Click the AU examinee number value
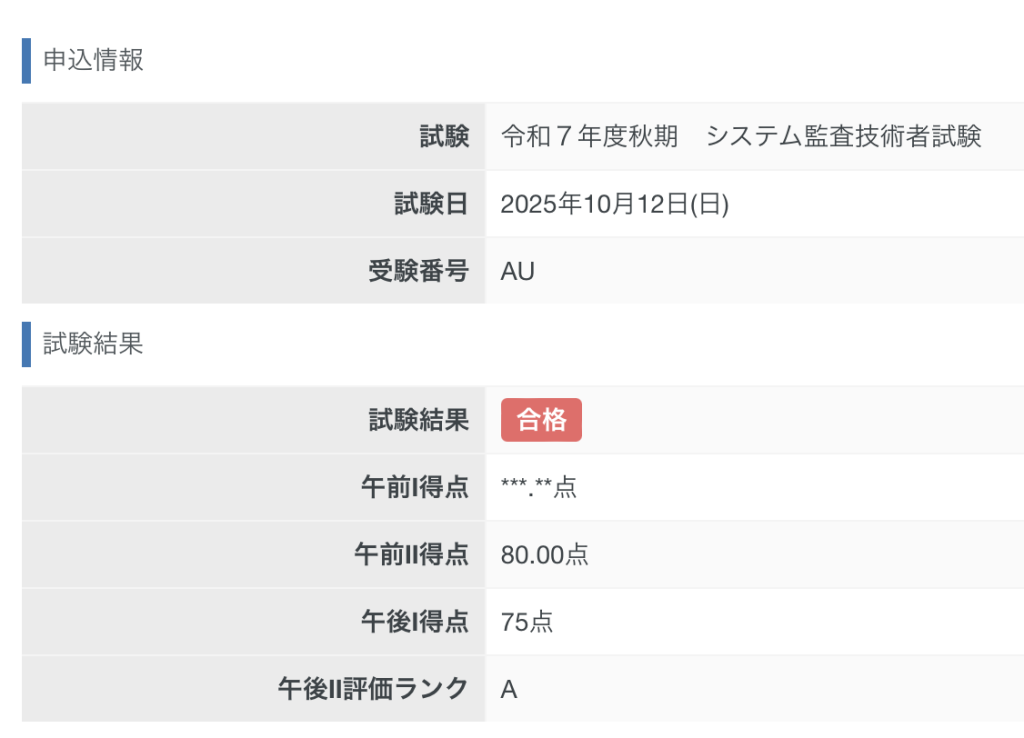 pyautogui.click(x=517, y=271)
